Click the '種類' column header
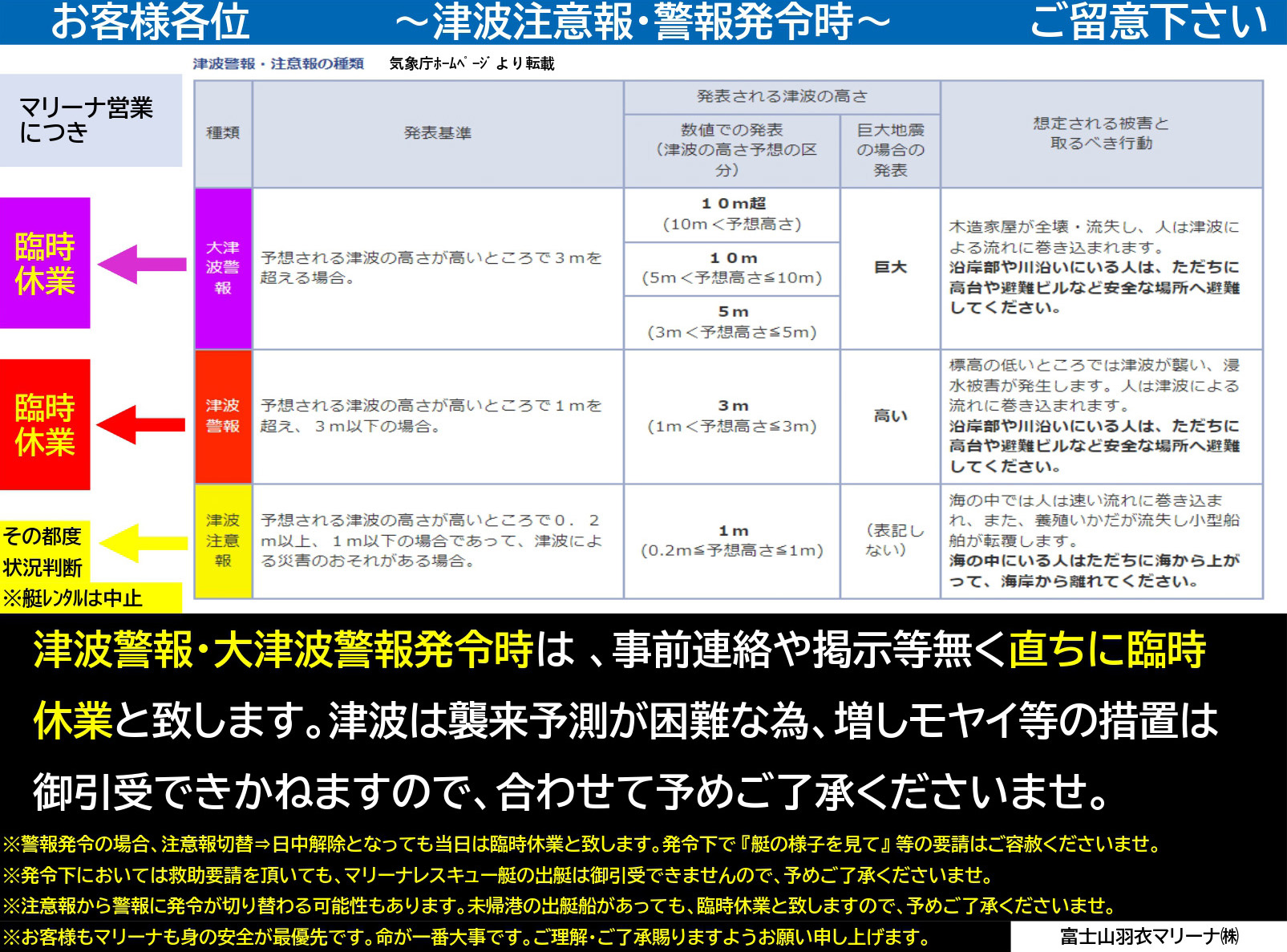 [223, 133]
